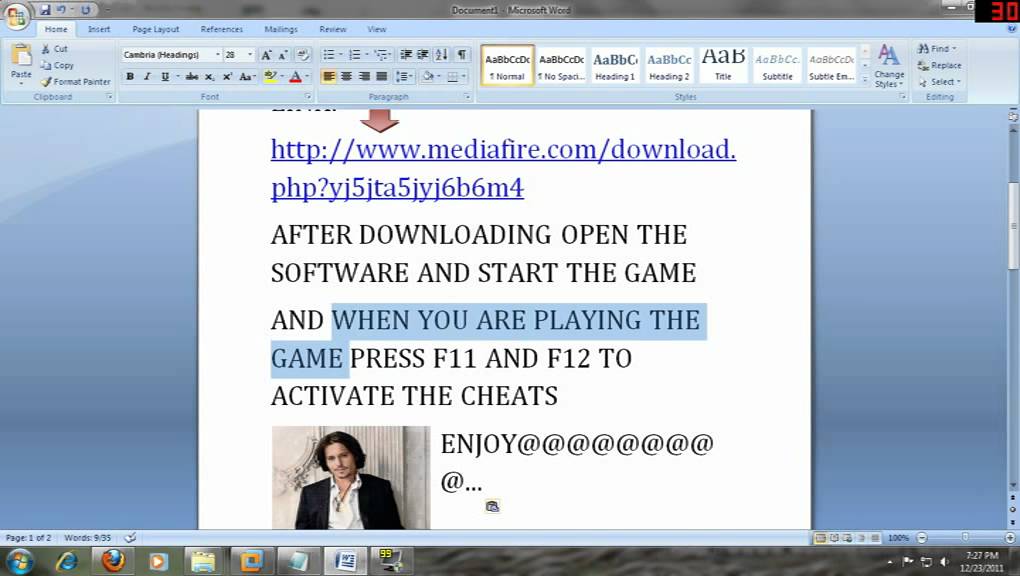Apply the Heading 1 style
The image size is (1020, 576).
click(615, 65)
